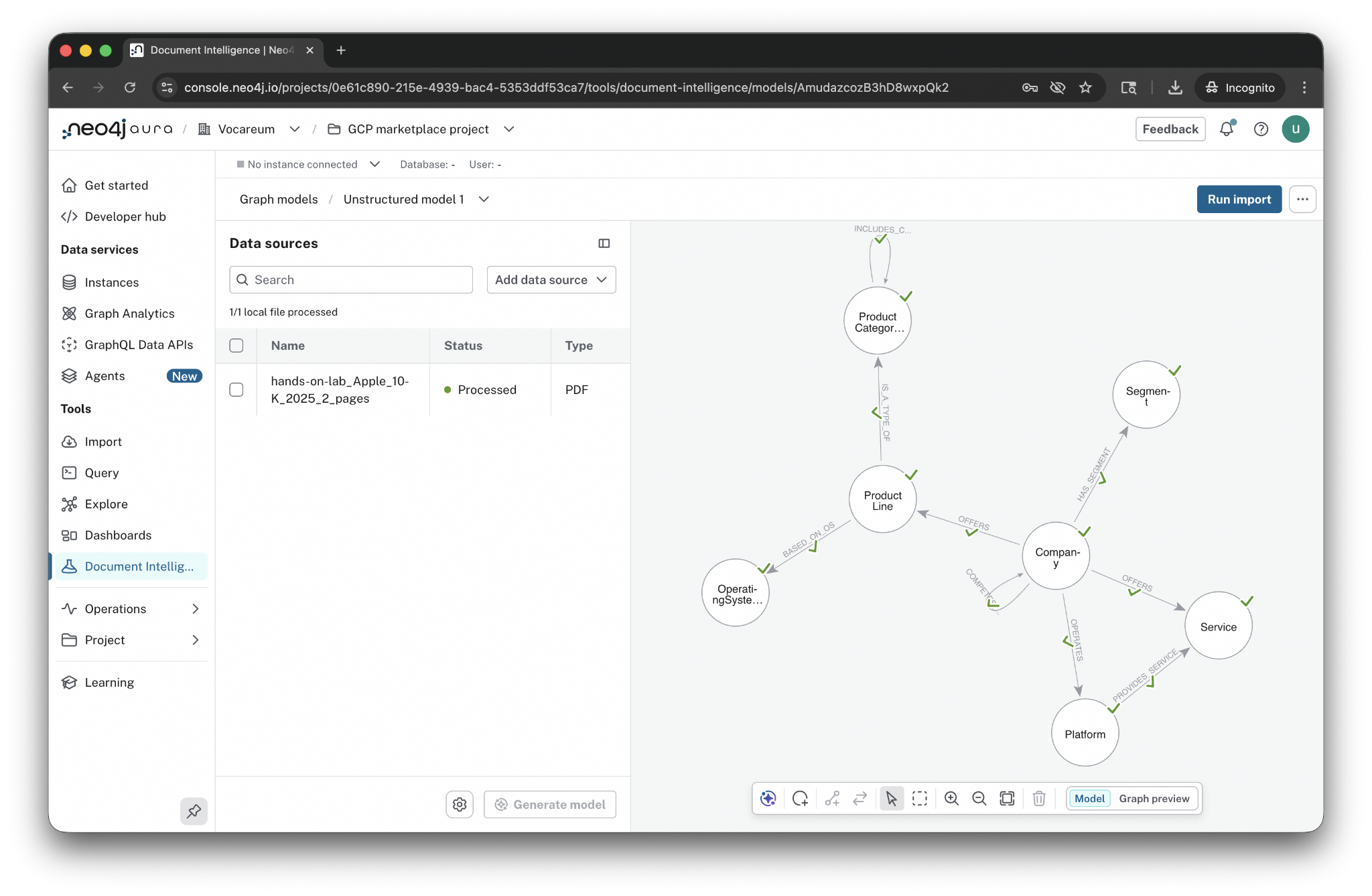Image resolution: width=1372 pixels, height=896 pixels.
Task: Bookmark this page with the star icon
Action: [1085, 87]
